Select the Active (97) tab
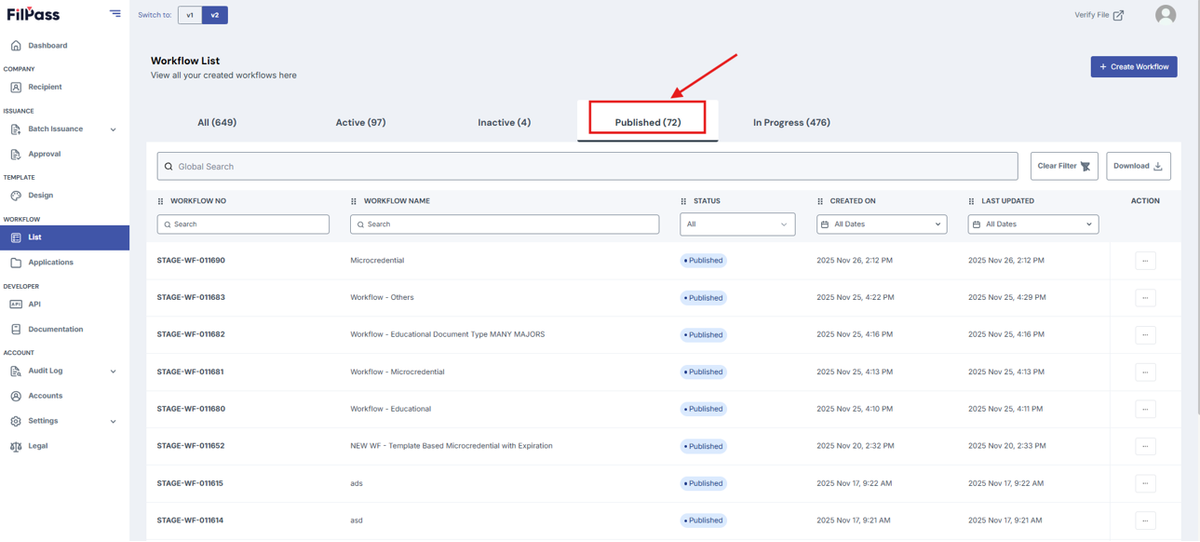 point(361,122)
